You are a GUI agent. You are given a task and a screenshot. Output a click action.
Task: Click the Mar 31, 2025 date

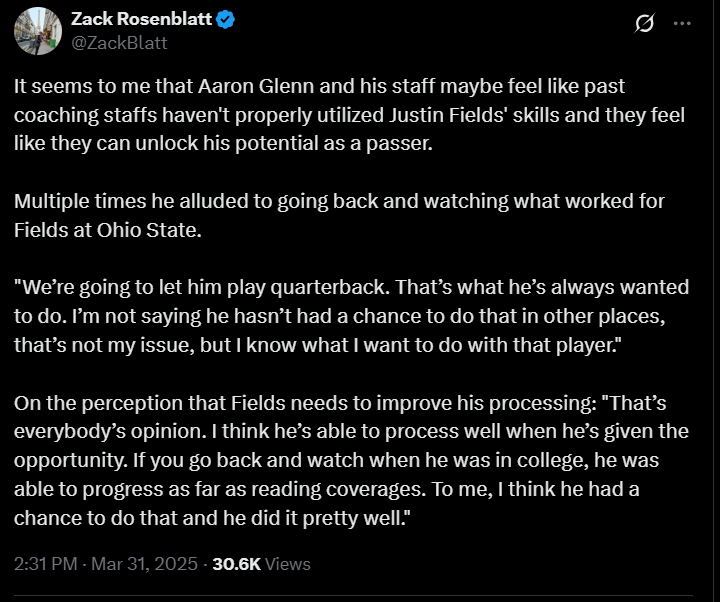pos(144,564)
